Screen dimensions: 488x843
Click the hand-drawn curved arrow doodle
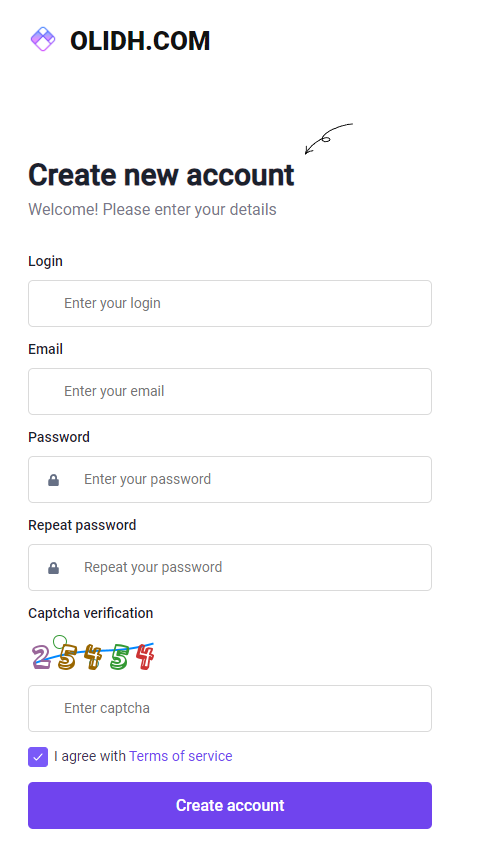[328, 138]
